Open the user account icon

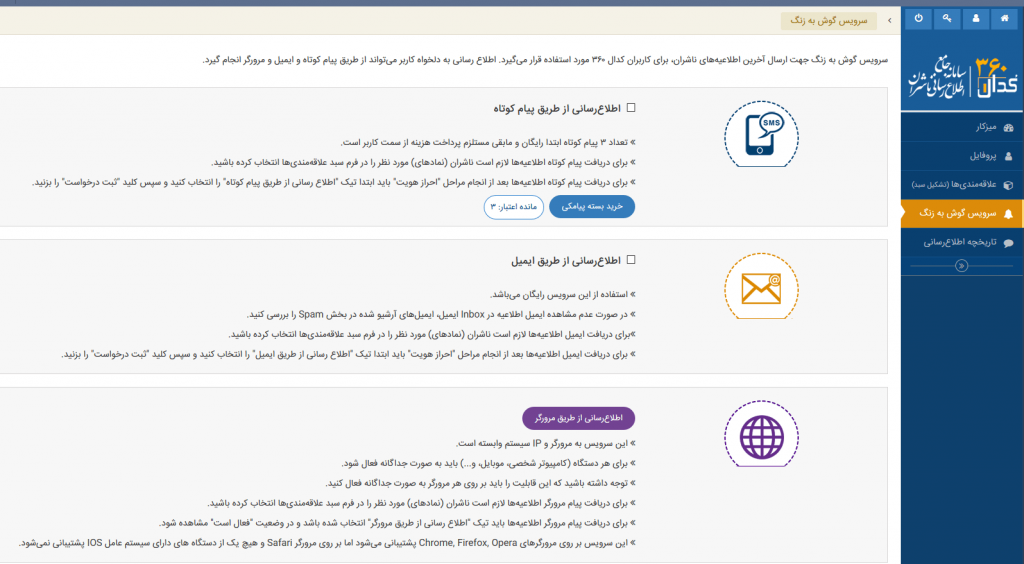tap(975, 19)
